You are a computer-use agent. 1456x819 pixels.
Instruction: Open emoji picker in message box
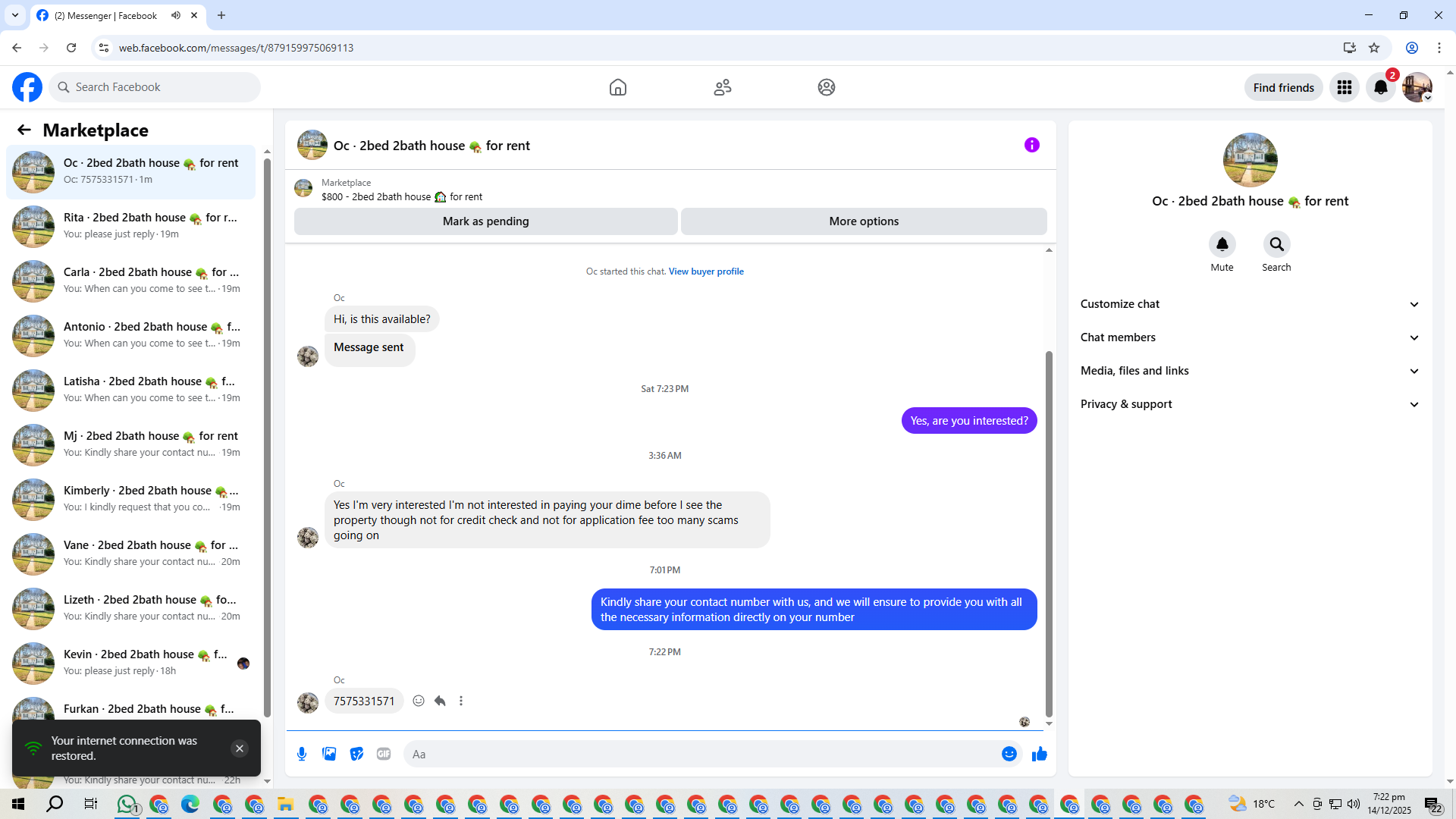coord(1009,754)
